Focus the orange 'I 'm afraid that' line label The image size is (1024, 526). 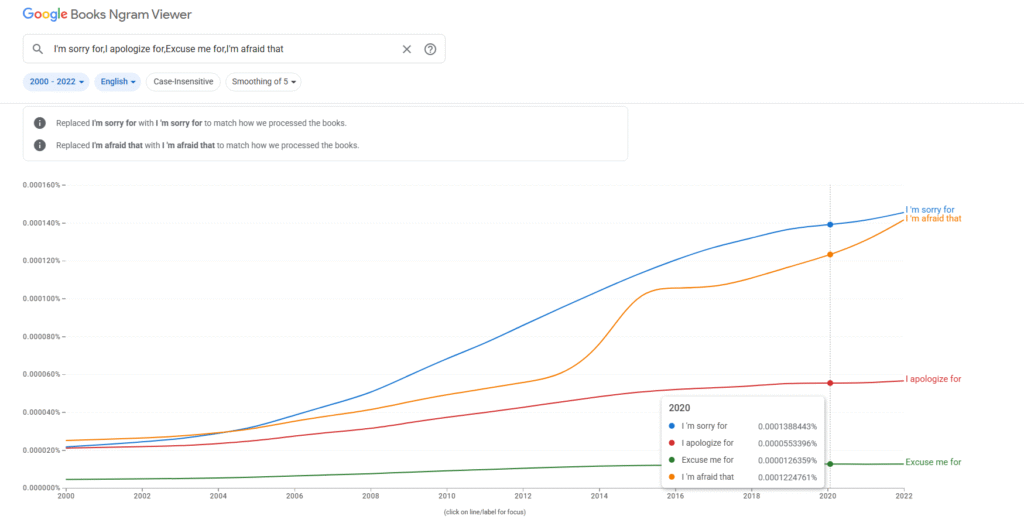coord(933,218)
